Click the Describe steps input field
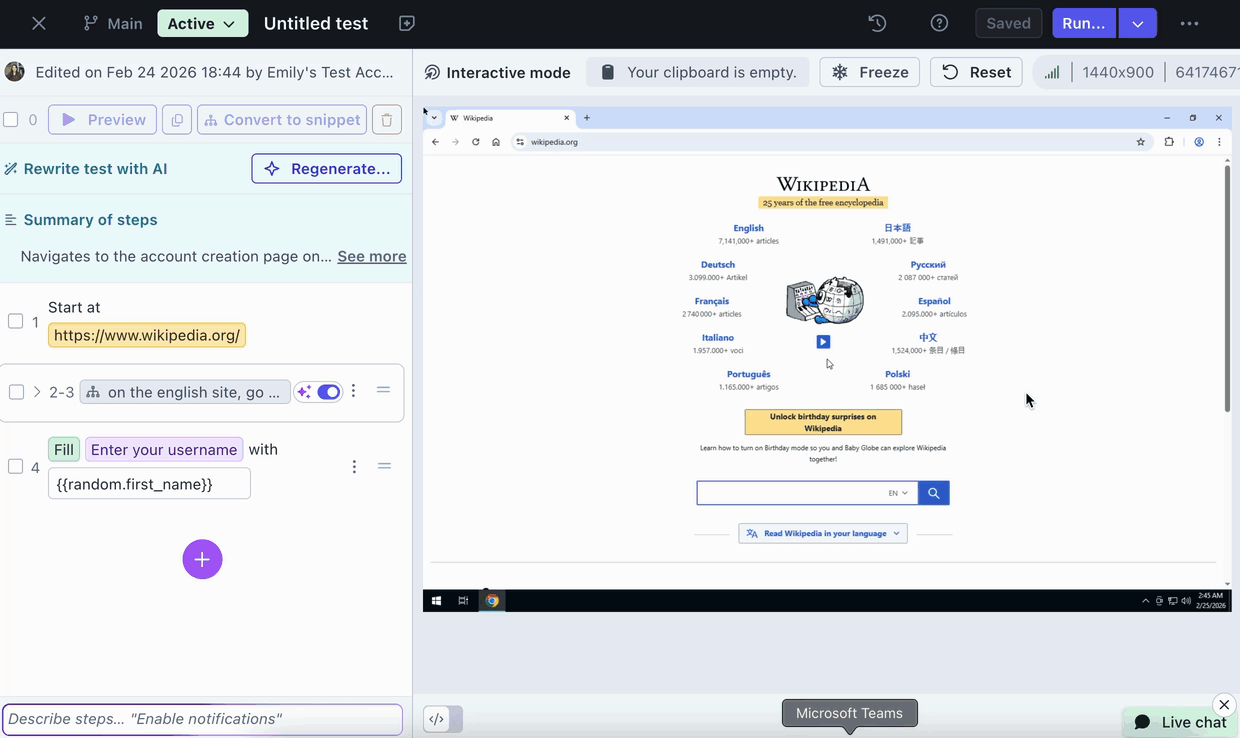 click(202, 719)
